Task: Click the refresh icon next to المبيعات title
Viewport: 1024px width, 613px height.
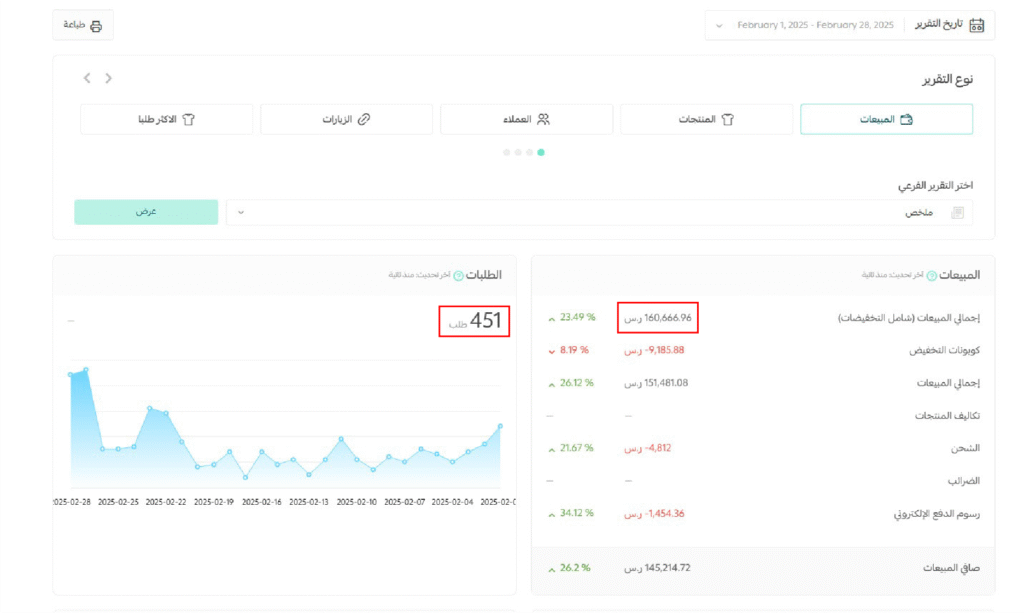Action: [932, 275]
